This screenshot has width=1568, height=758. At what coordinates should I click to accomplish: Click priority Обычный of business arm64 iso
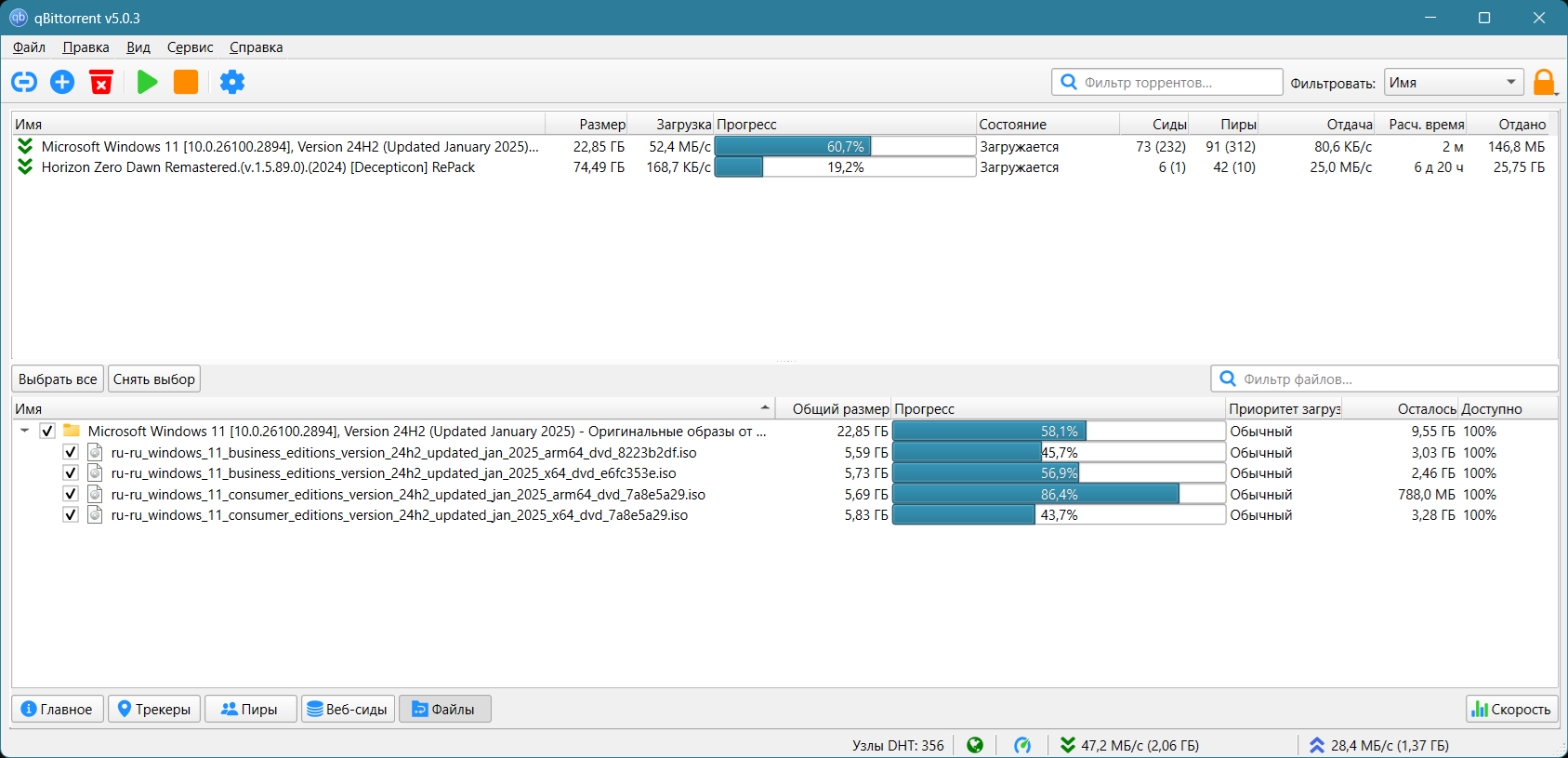pyautogui.click(x=1260, y=453)
